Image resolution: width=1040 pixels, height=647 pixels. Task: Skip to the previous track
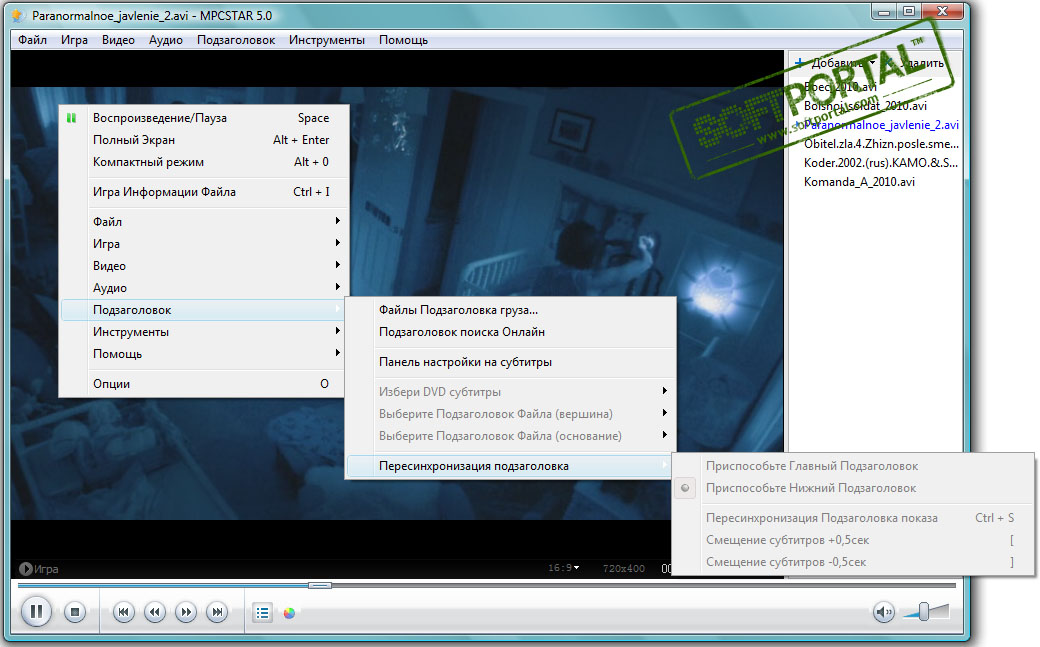(123, 612)
